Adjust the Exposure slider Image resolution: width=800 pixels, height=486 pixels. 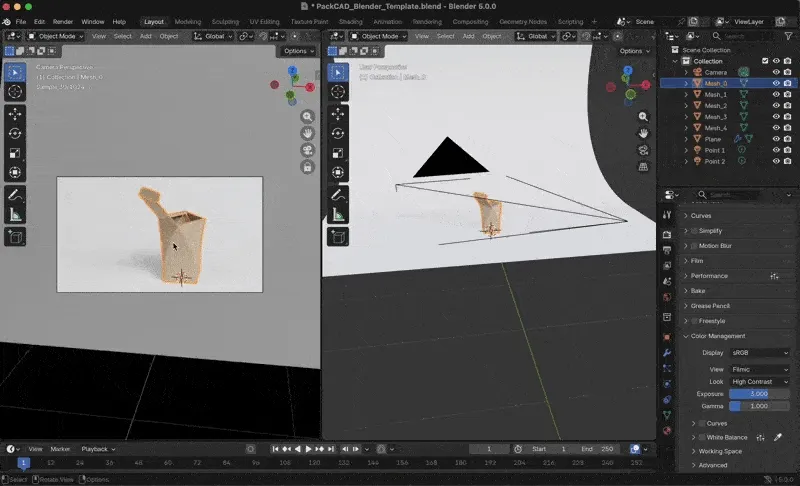pyautogui.click(x=759, y=394)
